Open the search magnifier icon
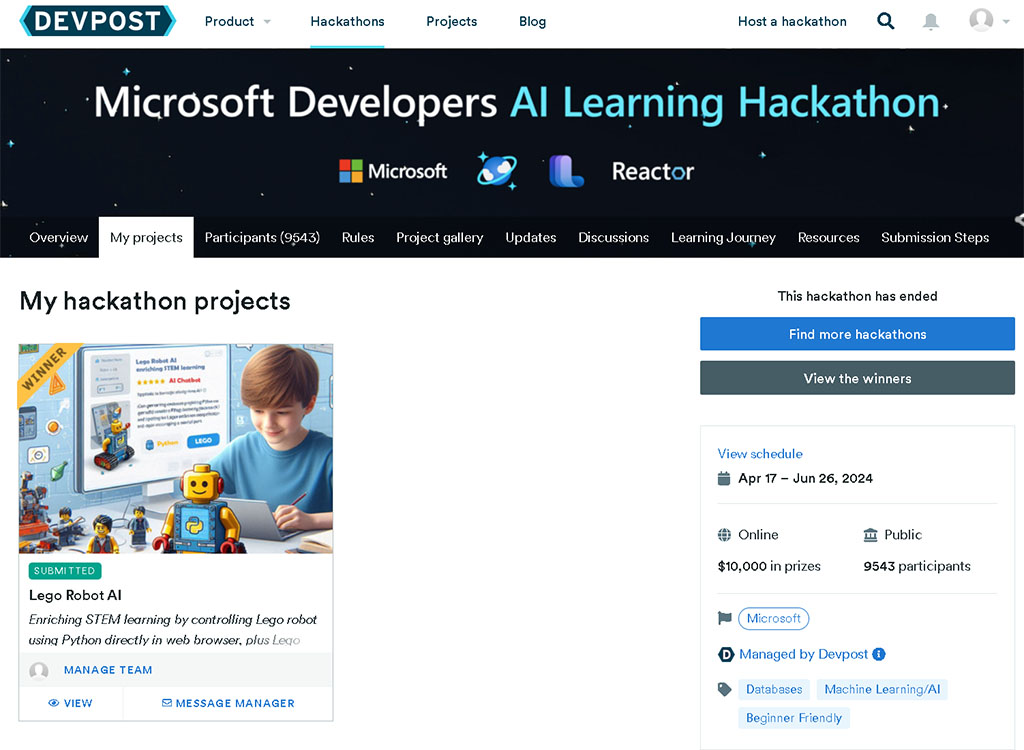This screenshot has height=750, width=1024. tap(886, 21)
